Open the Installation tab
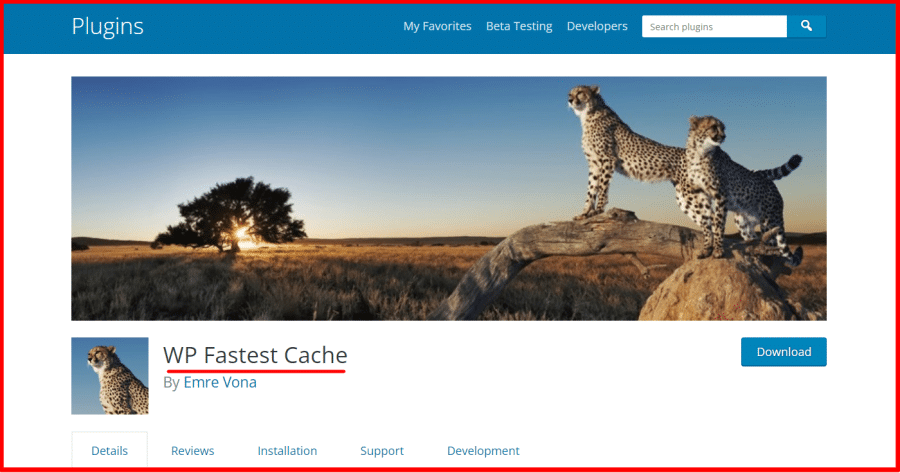 click(x=287, y=451)
